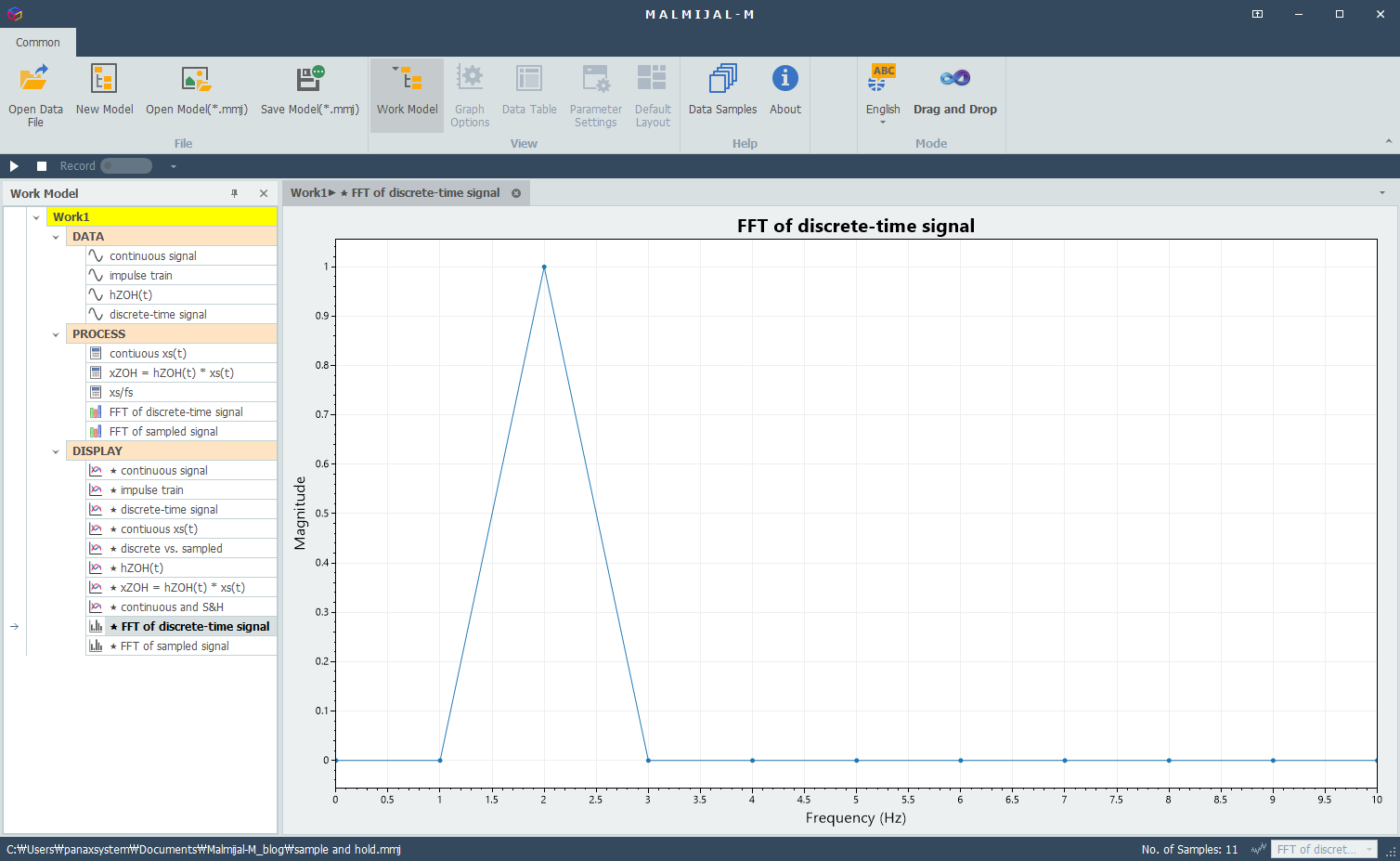1400x861 pixels.
Task: Open the English language dropdown
Action: pyautogui.click(x=883, y=95)
